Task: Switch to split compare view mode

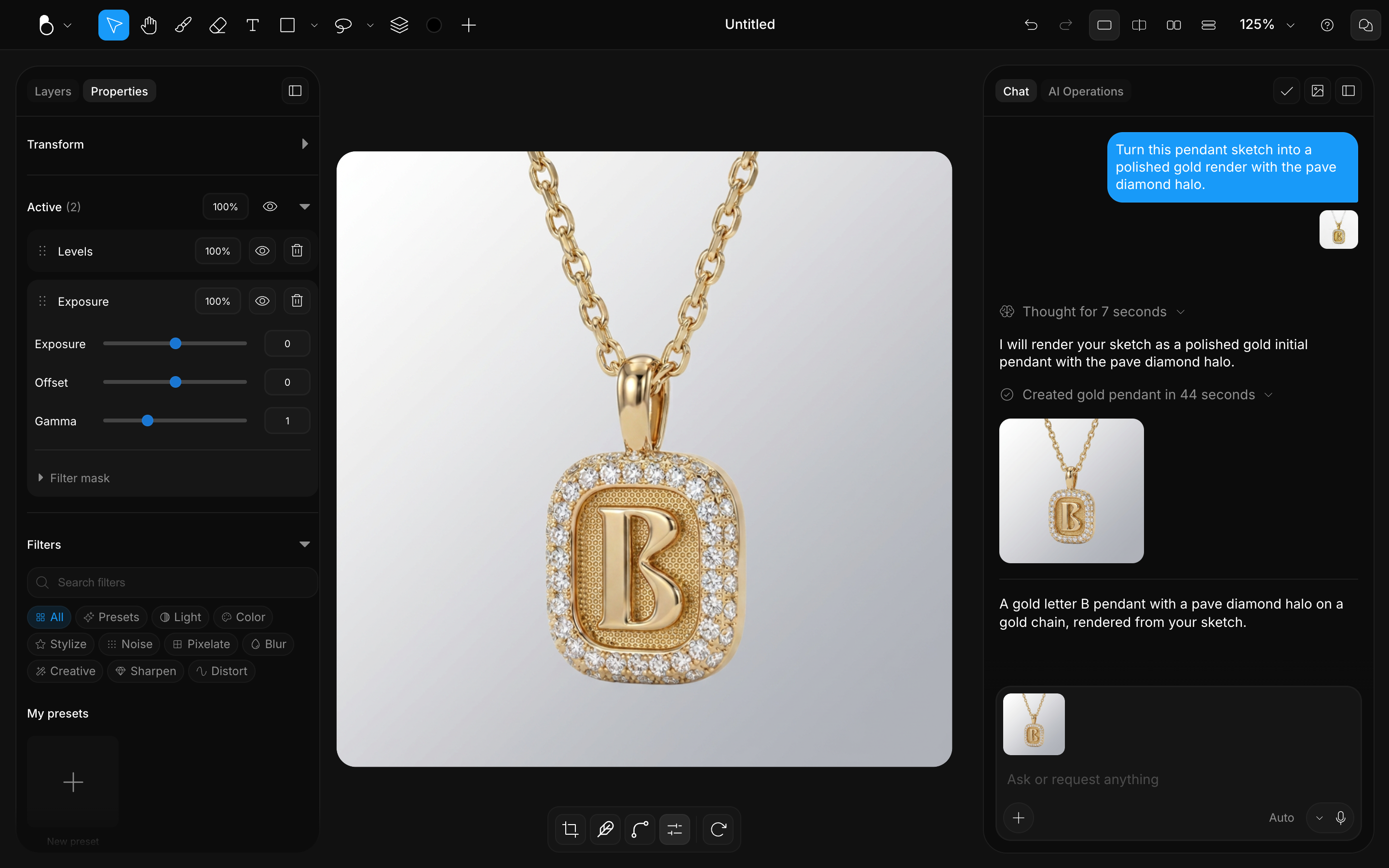Action: click(x=1139, y=25)
